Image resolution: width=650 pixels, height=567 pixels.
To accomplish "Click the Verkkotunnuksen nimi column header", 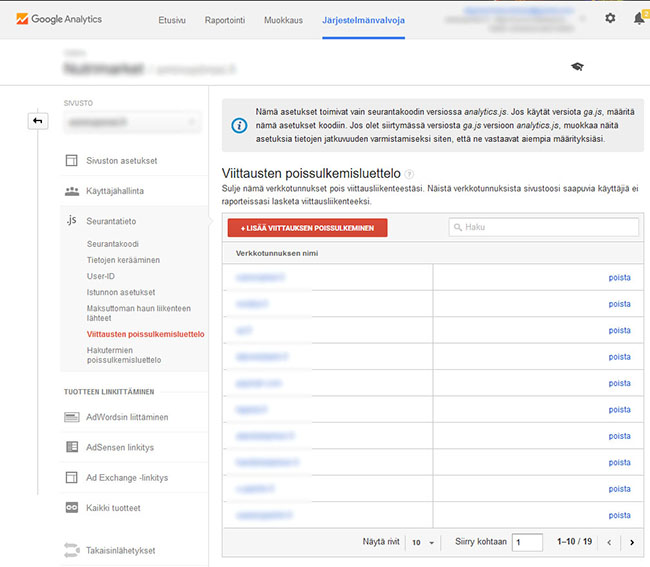I will click(277, 253).
